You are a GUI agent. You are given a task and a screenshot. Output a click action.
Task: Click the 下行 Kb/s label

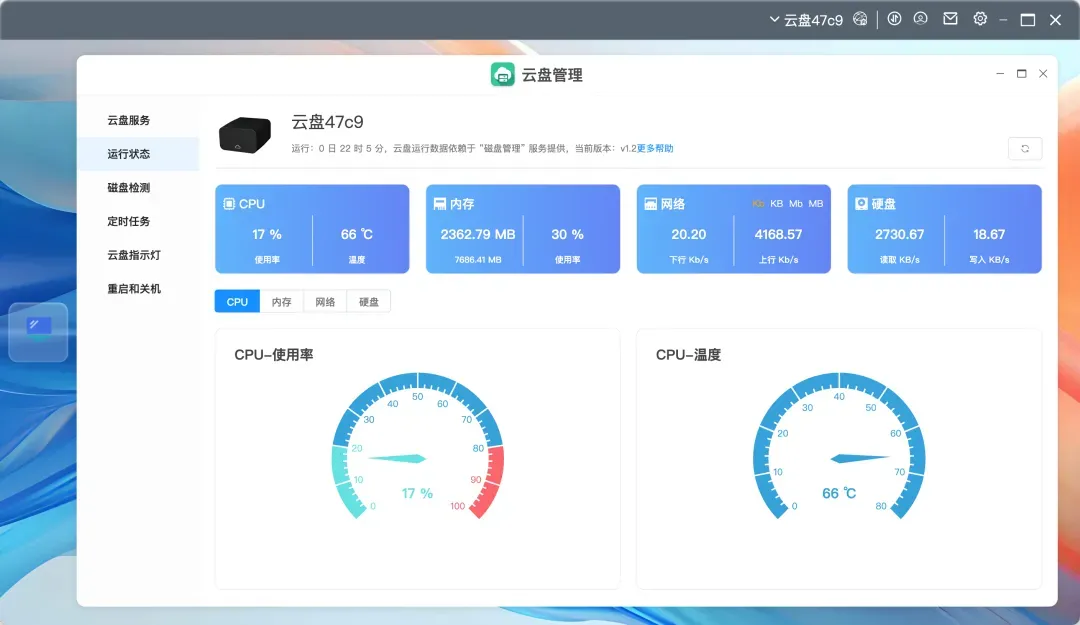(x=689, y=260)
